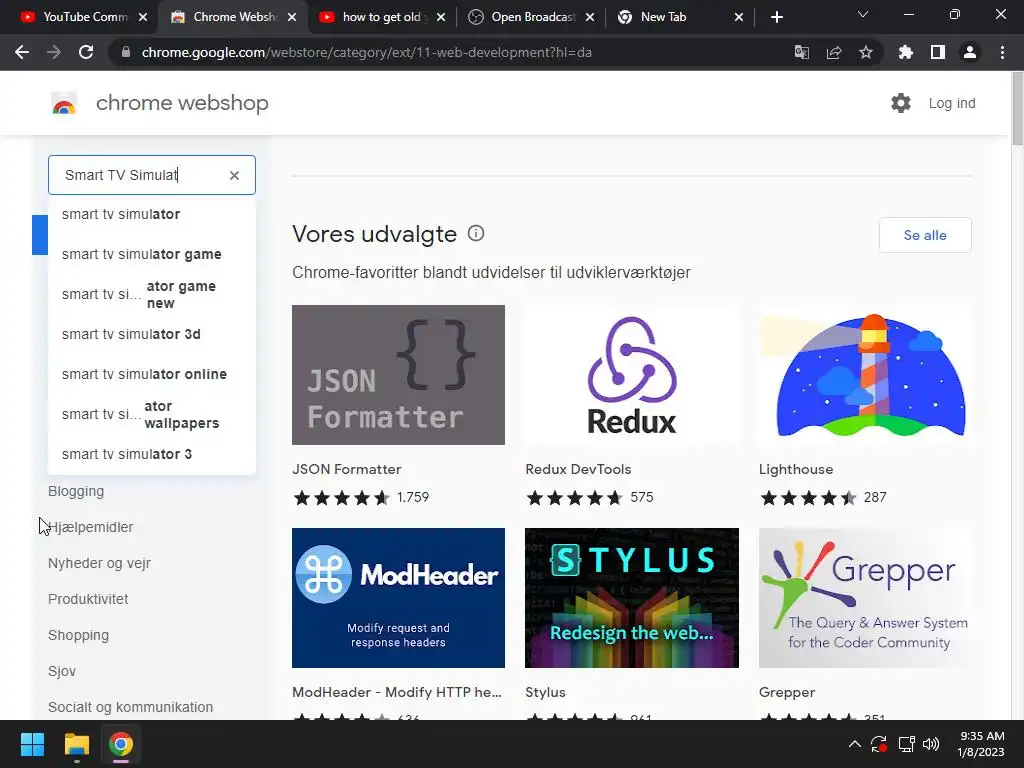Choose suggestion smart tv simulator 3d

152,334
